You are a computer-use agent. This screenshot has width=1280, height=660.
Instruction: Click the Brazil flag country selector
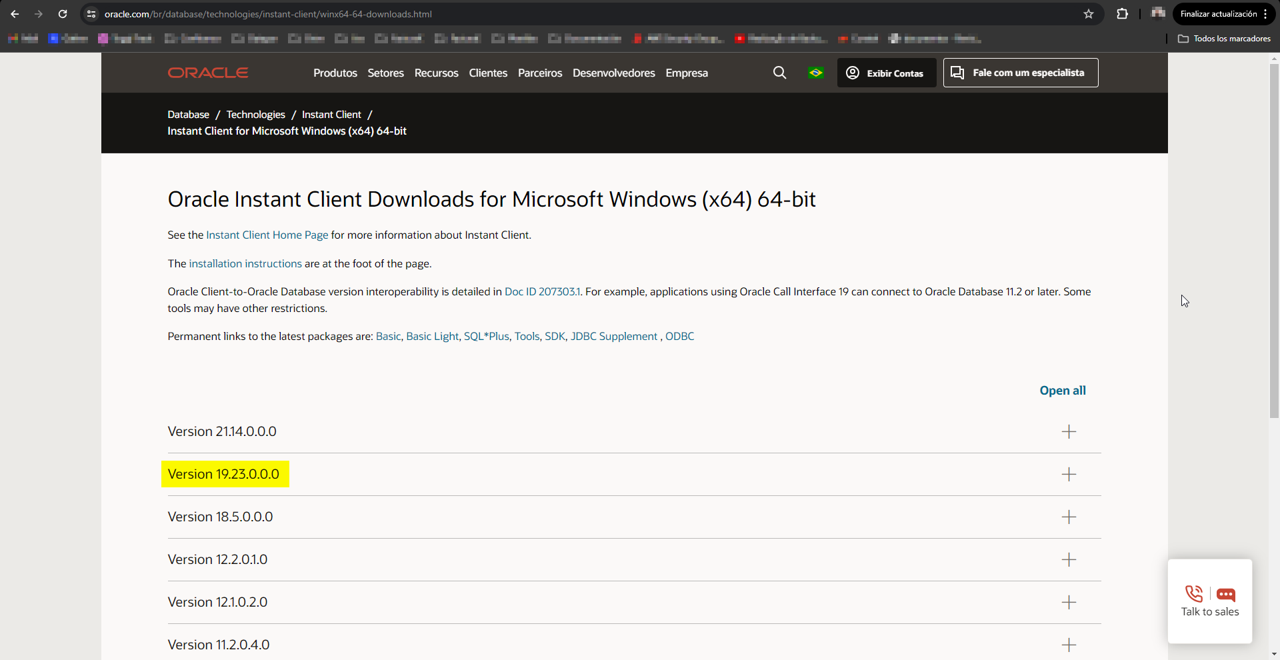click(816, 73)
